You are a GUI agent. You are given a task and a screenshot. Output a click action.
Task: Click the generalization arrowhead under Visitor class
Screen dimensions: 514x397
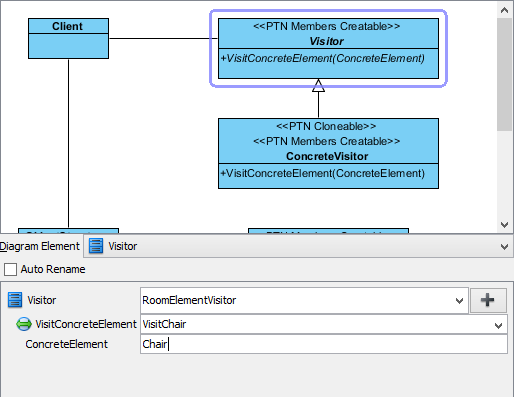pos(318,85)
